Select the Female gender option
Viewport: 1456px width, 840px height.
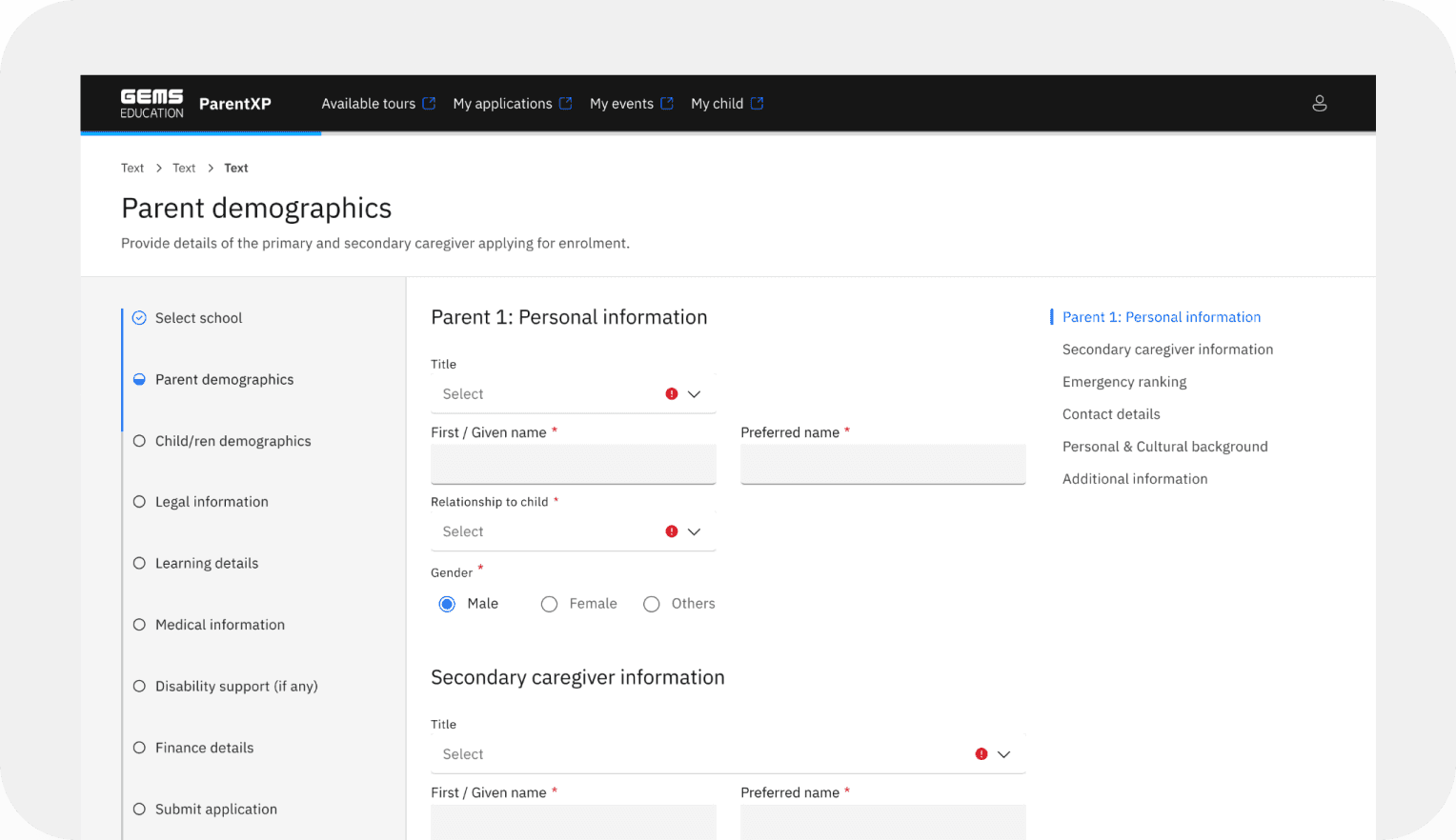[550, 604]
